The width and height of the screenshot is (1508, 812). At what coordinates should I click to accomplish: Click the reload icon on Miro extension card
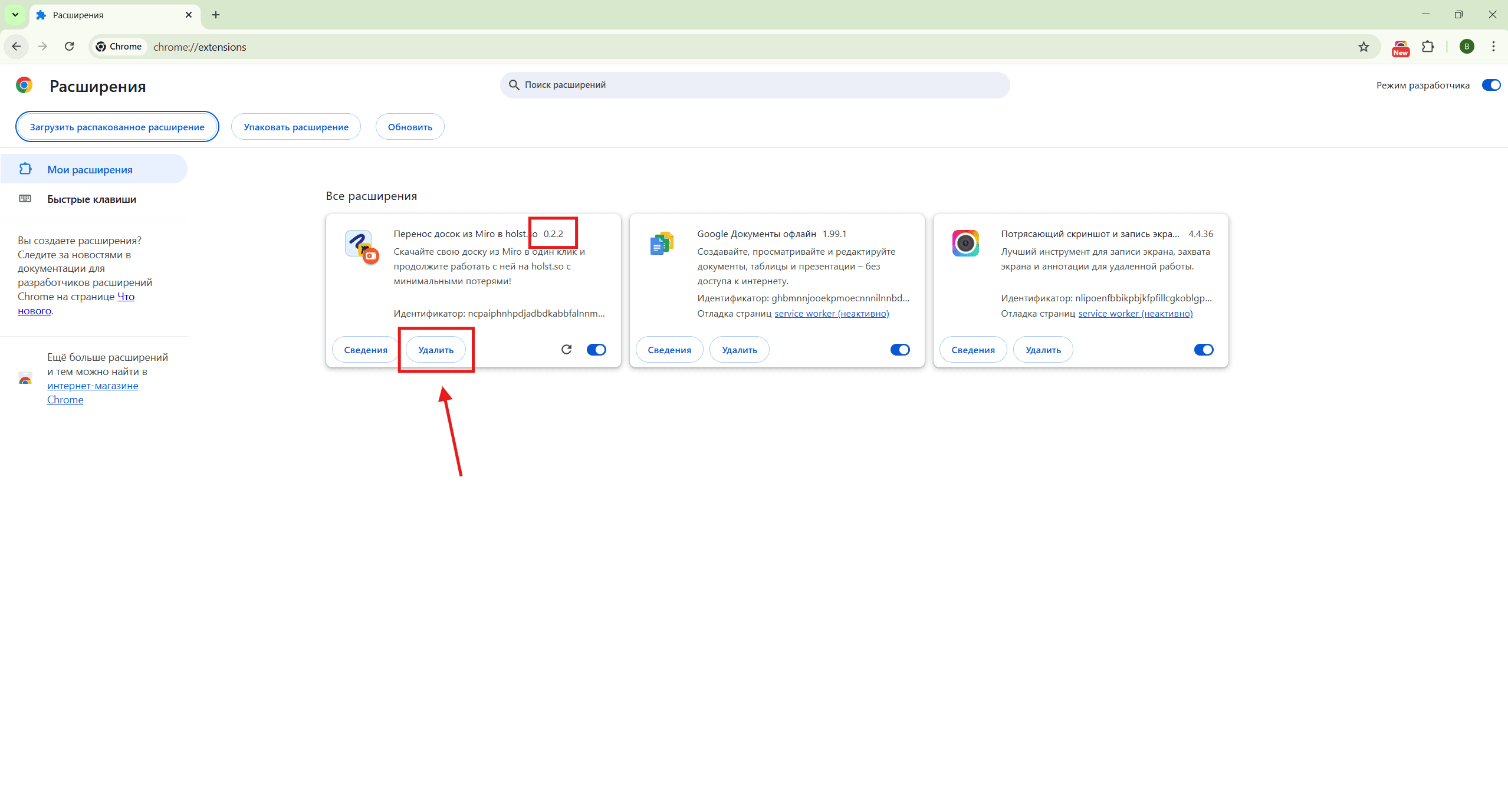tap(566, 350)
